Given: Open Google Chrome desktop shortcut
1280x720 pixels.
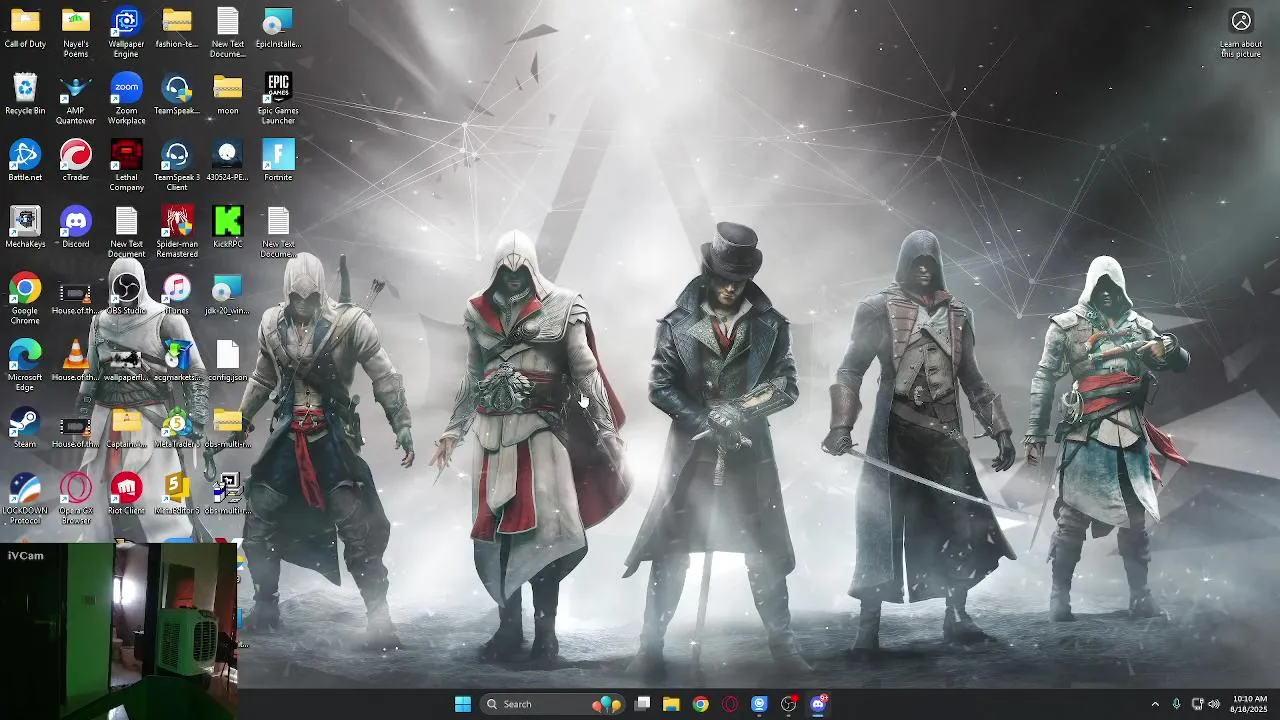Looking at the screenshot, I should click(25, 300).
